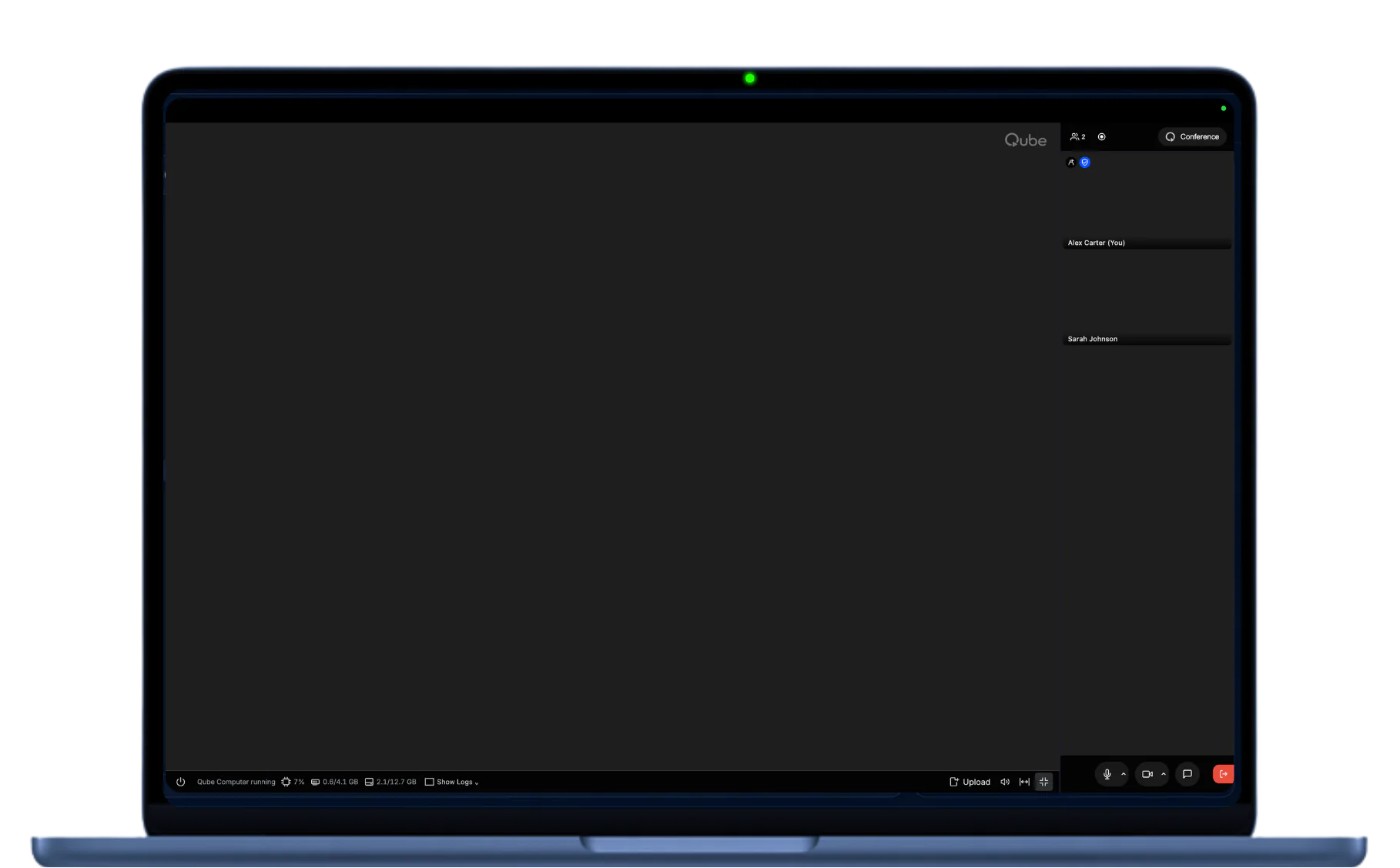
Task: Click the disk usage 2.1/12.7 GB icon
Action: click(x=369, y=782)
